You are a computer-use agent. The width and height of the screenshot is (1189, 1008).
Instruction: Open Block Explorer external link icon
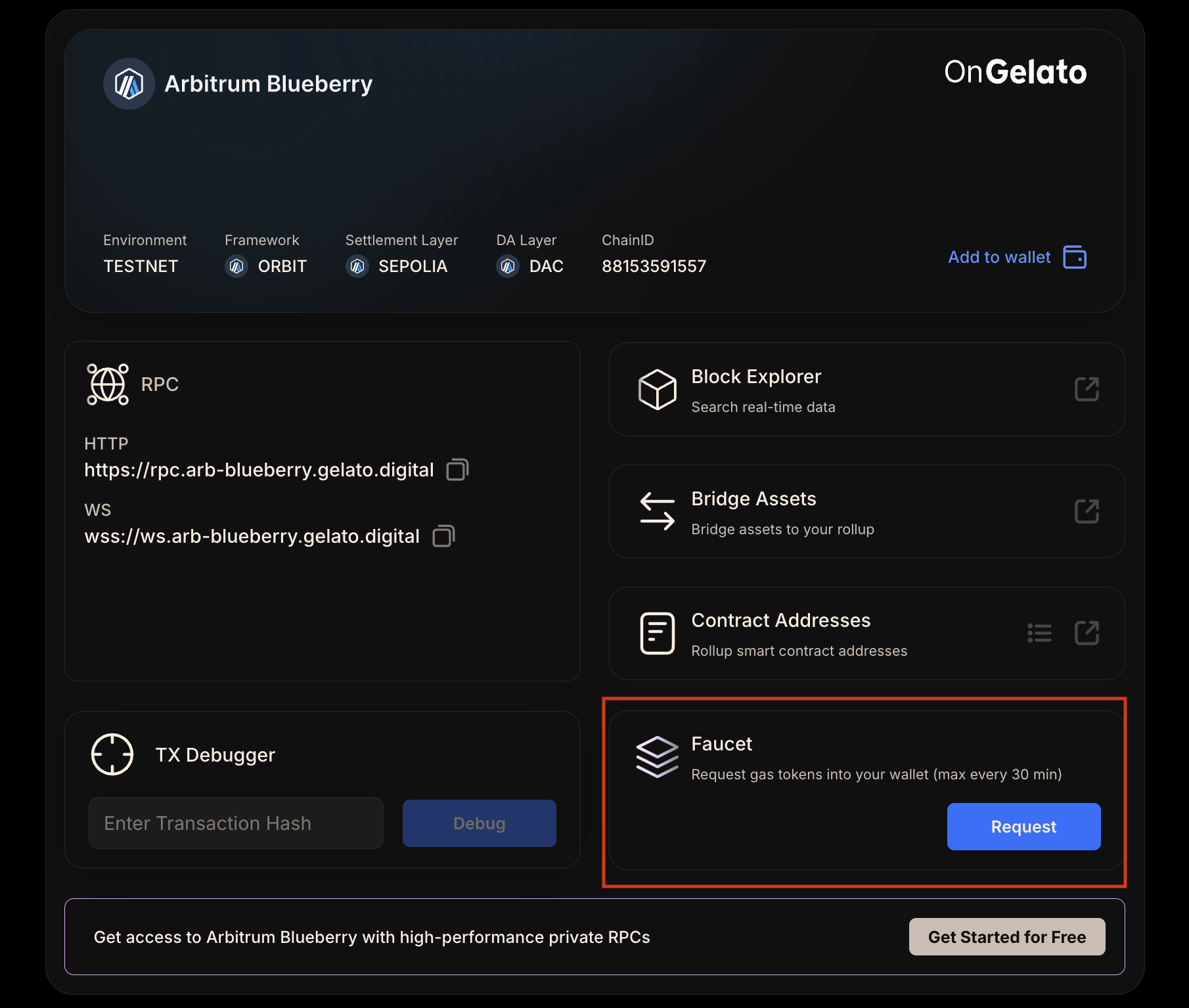[x=1087, y=389]
